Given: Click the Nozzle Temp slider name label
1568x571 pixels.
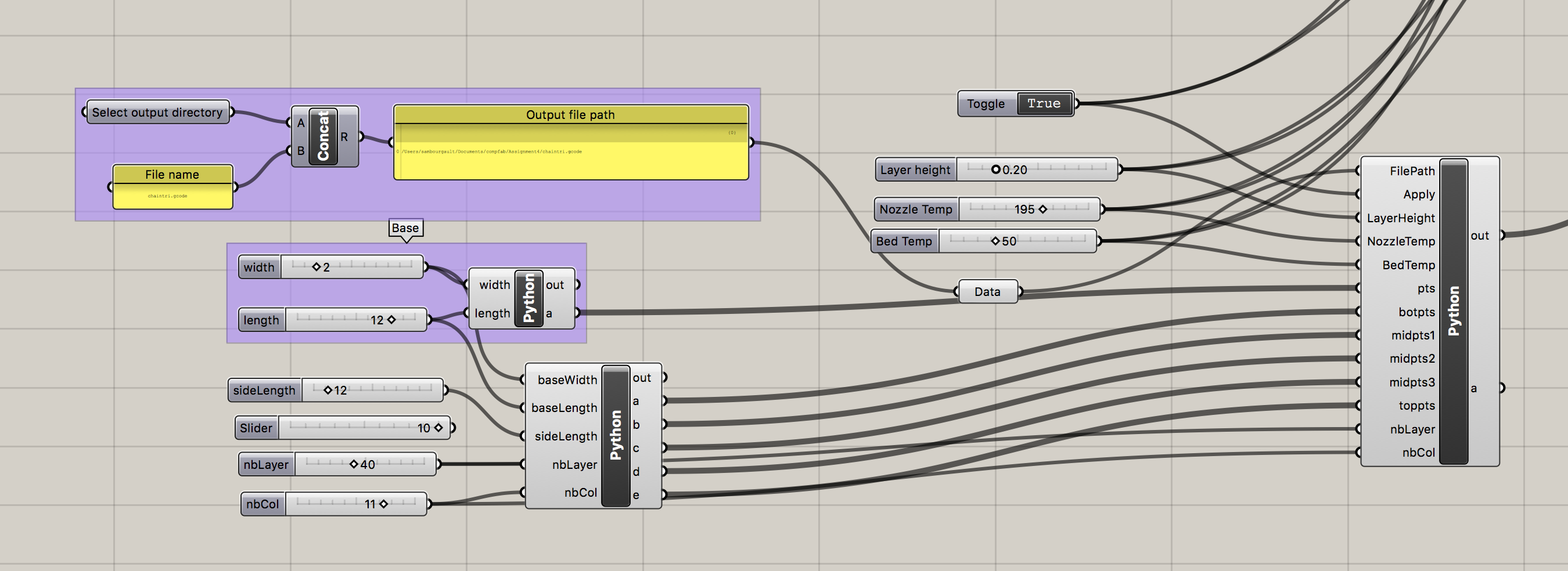Looking at the screenshot, I should pos(915,209).
